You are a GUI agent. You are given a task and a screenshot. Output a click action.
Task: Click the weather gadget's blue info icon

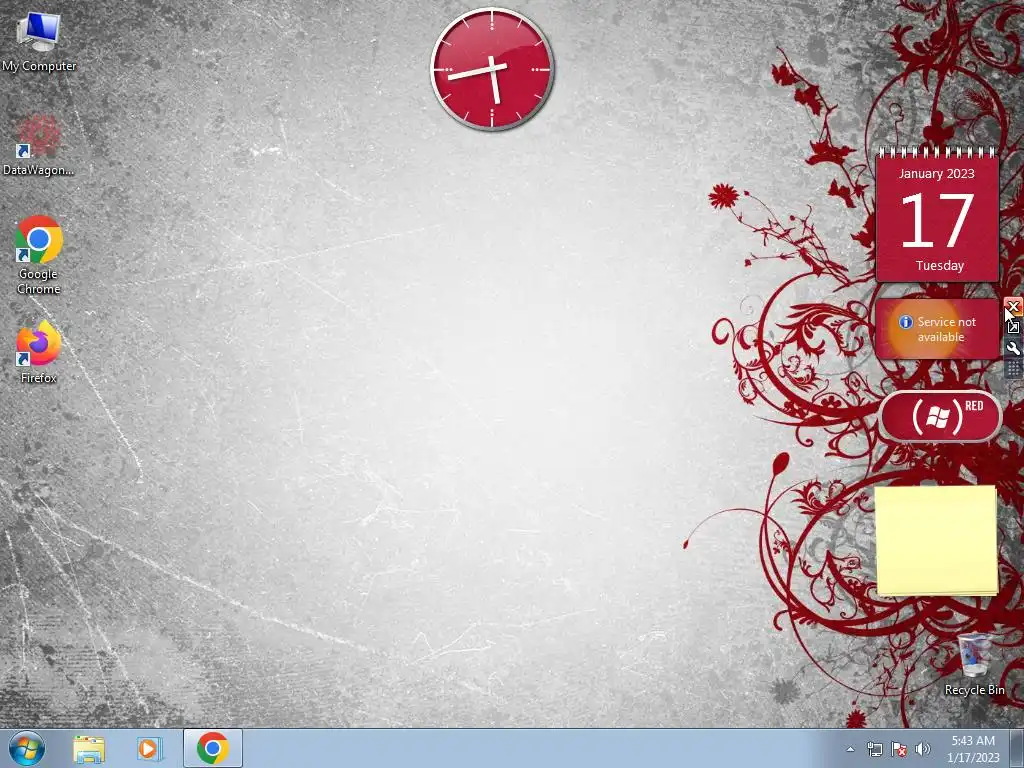(905, 322)
